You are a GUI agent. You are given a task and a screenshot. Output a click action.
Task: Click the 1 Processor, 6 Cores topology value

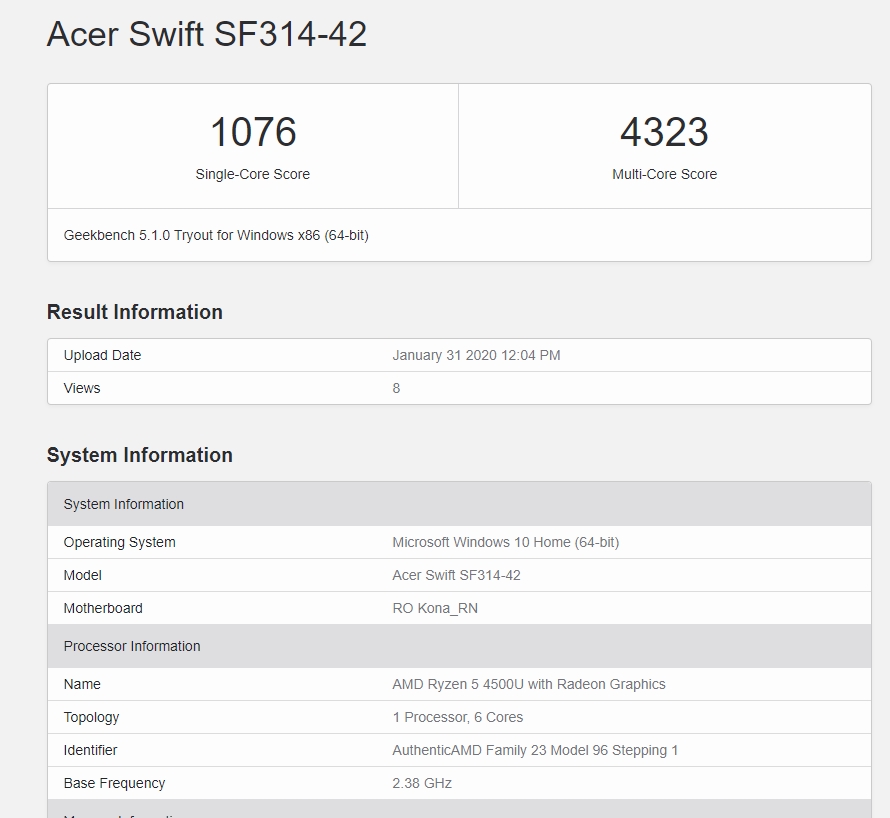tap(457, 717)
